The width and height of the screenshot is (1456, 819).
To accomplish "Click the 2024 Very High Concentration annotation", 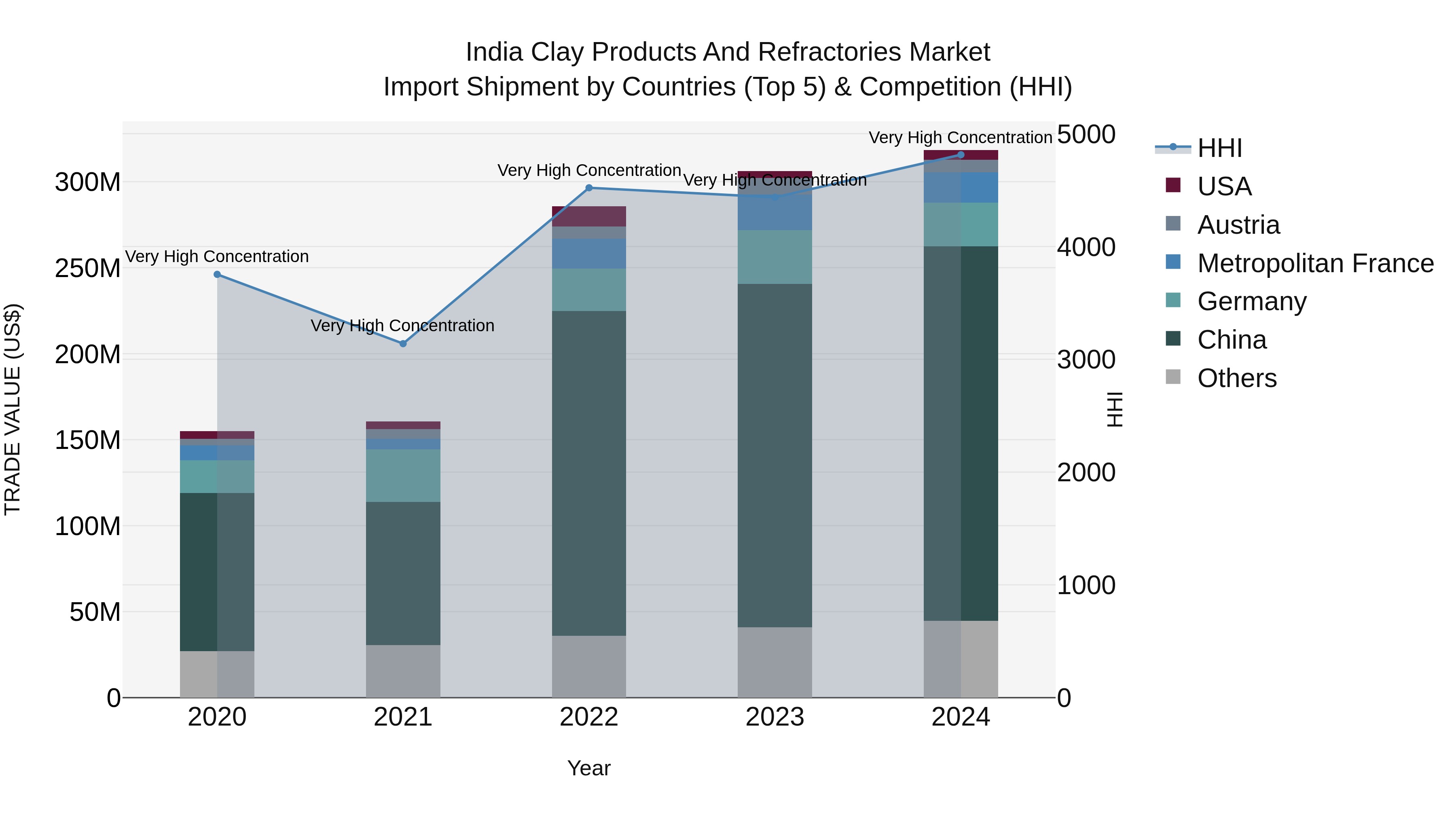I will click(x=960, y=138).
